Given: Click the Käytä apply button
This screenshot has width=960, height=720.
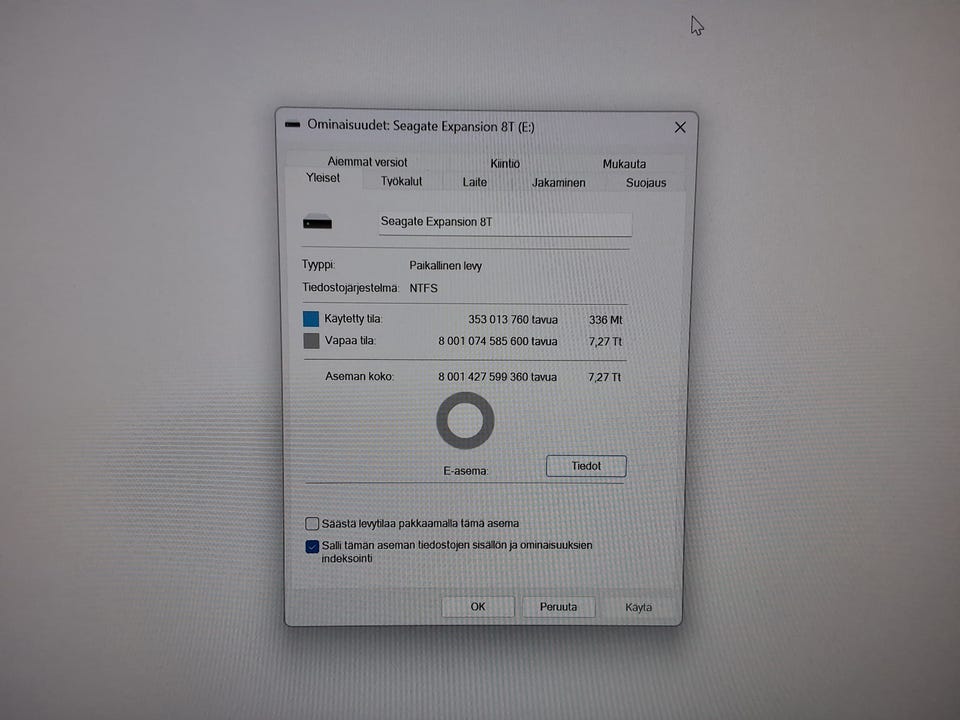Looking at the screenshot, I should (638, 607).
